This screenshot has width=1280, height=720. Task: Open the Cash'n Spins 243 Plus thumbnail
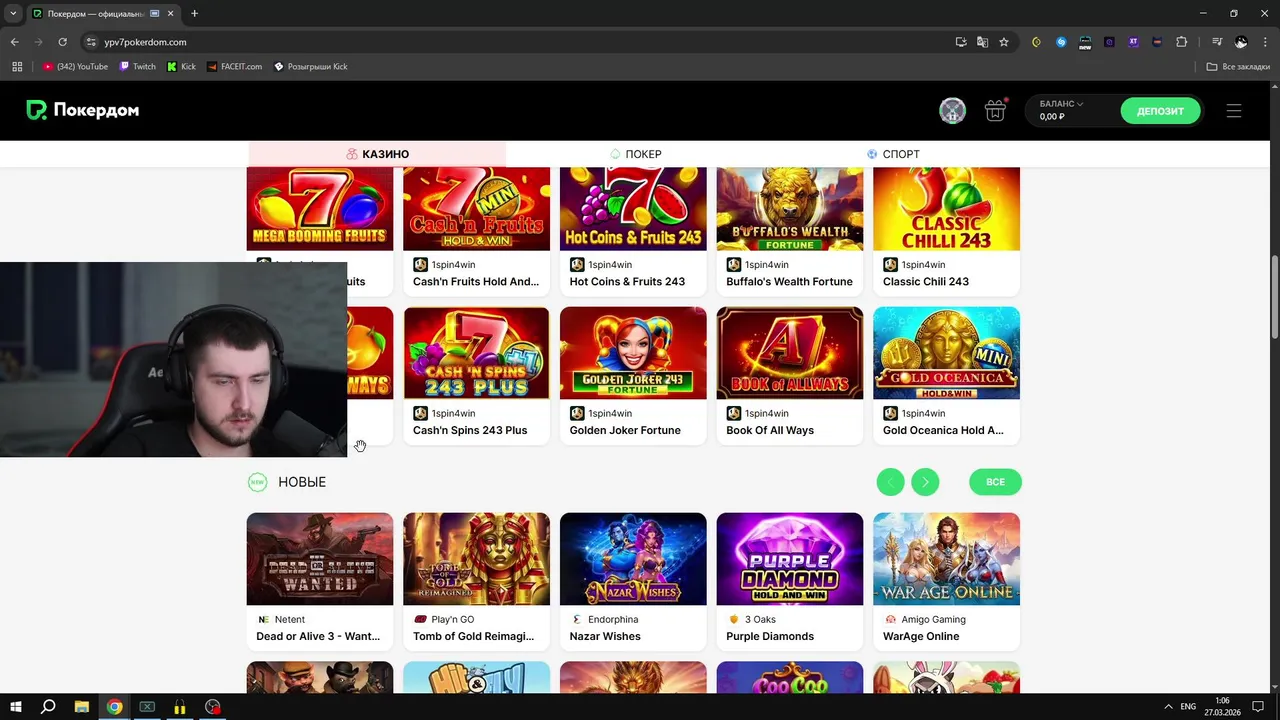[x=476, y=353]
